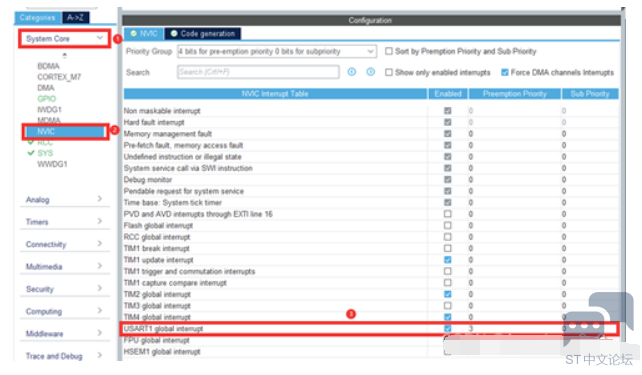The width and height of the screenshot is (642, 375).
Task: Select Time base: System tick timer row
Action: pos(371,202)
